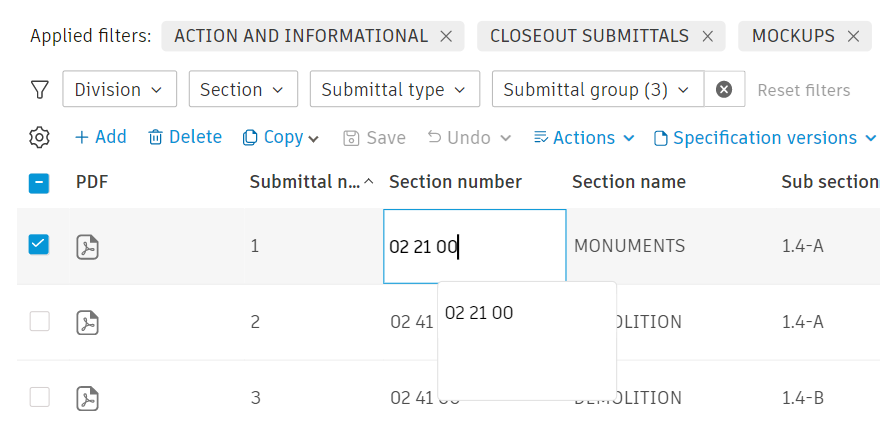Choose the 02 21 00 suggestion
The image size is (880, 428).
coord(479,313)
